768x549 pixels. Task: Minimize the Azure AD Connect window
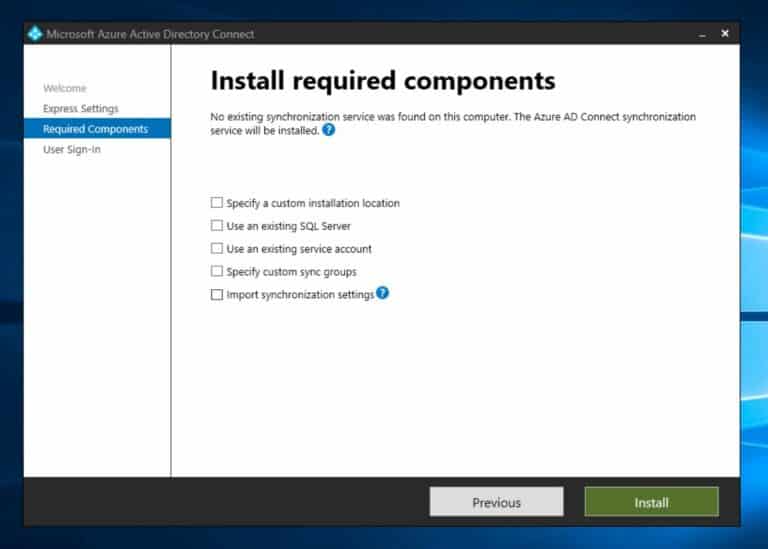702,34
